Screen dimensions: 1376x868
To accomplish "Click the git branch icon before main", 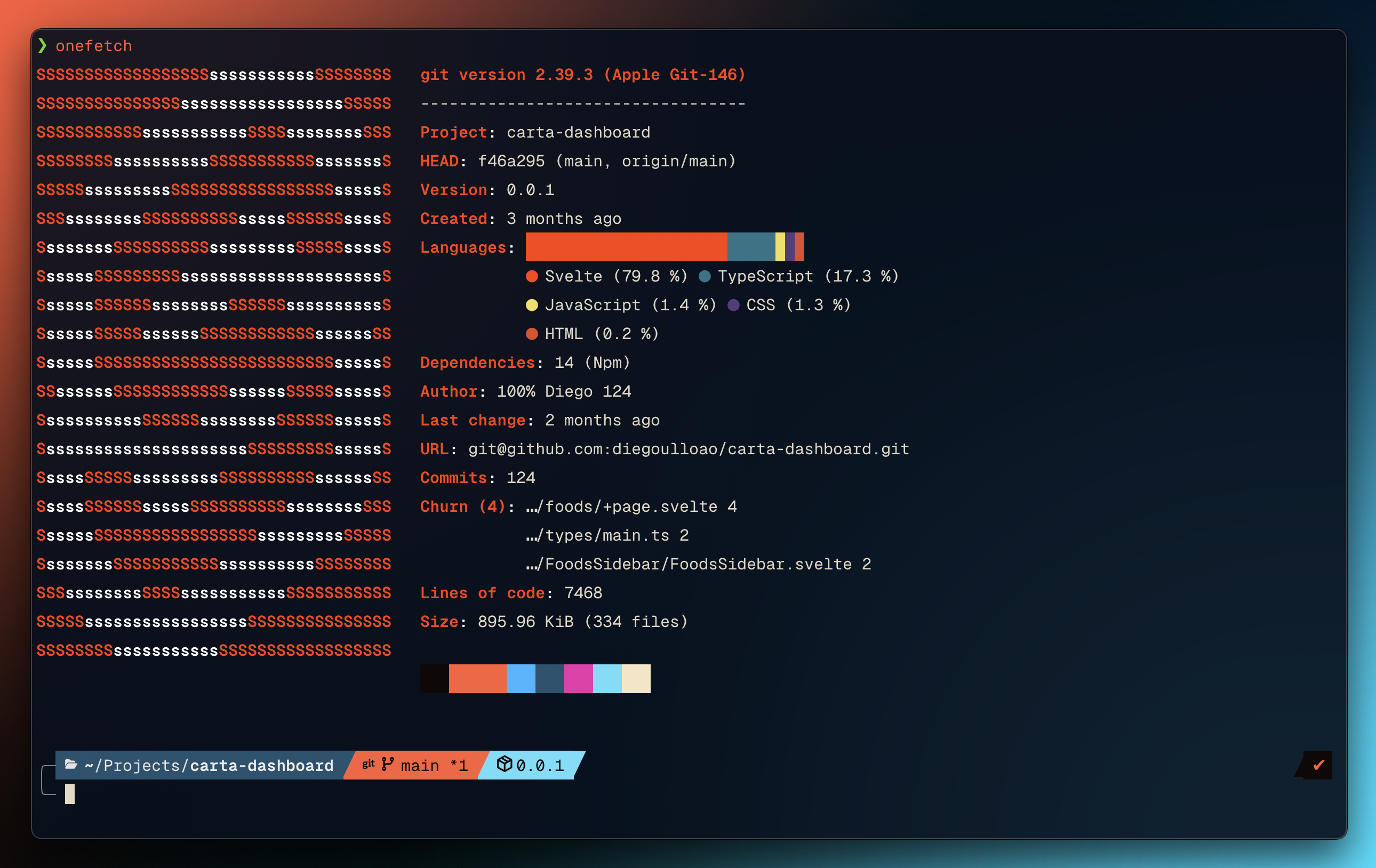I will coord(387,764).
